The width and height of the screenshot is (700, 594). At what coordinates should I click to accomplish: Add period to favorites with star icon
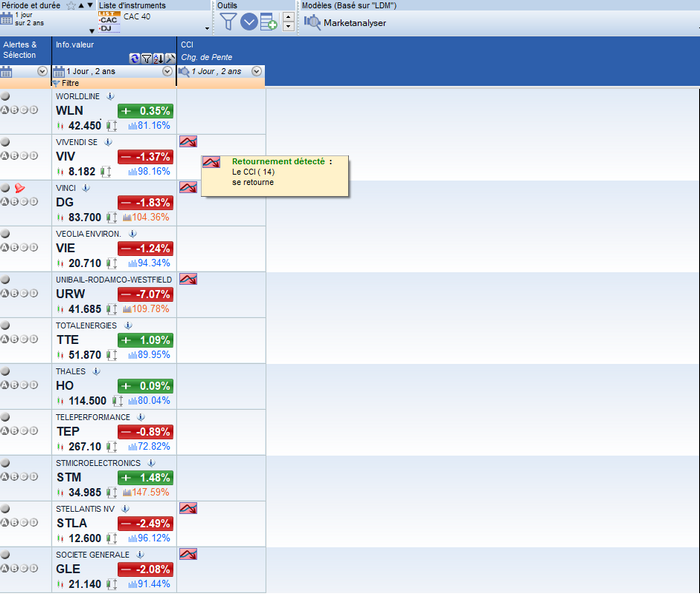tap(71, 5)
